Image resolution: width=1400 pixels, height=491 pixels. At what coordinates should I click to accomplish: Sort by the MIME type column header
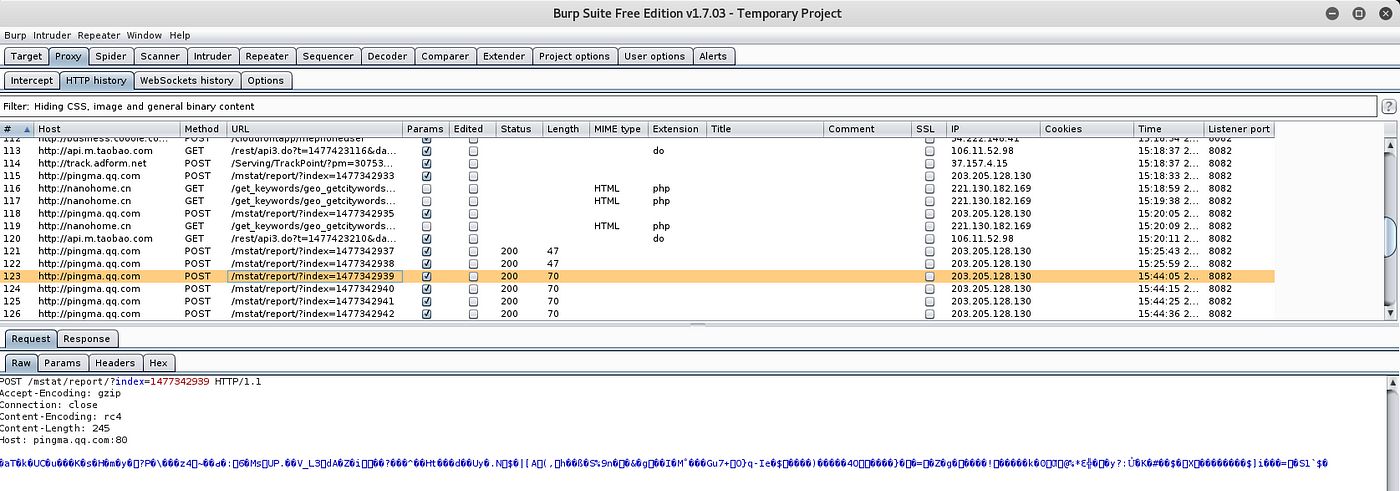click(619, 129)
